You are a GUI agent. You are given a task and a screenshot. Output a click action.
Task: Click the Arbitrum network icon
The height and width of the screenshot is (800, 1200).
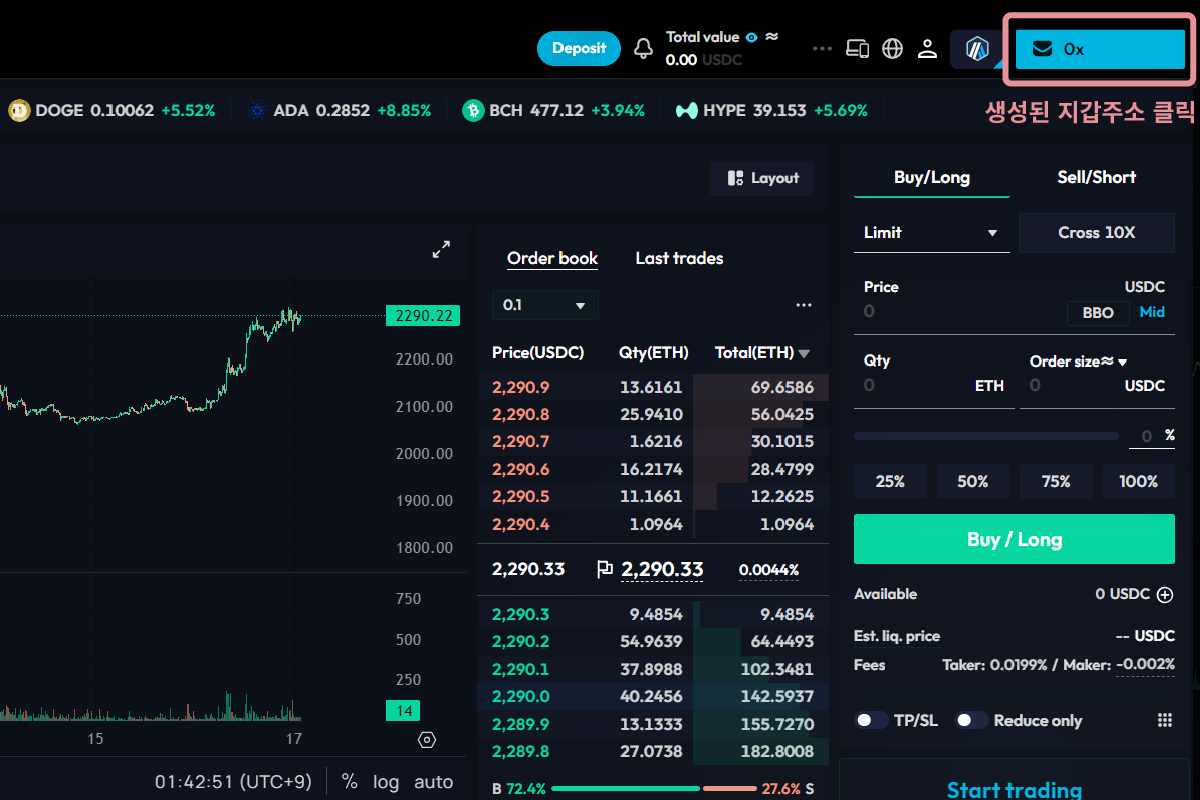pos(977,49)
